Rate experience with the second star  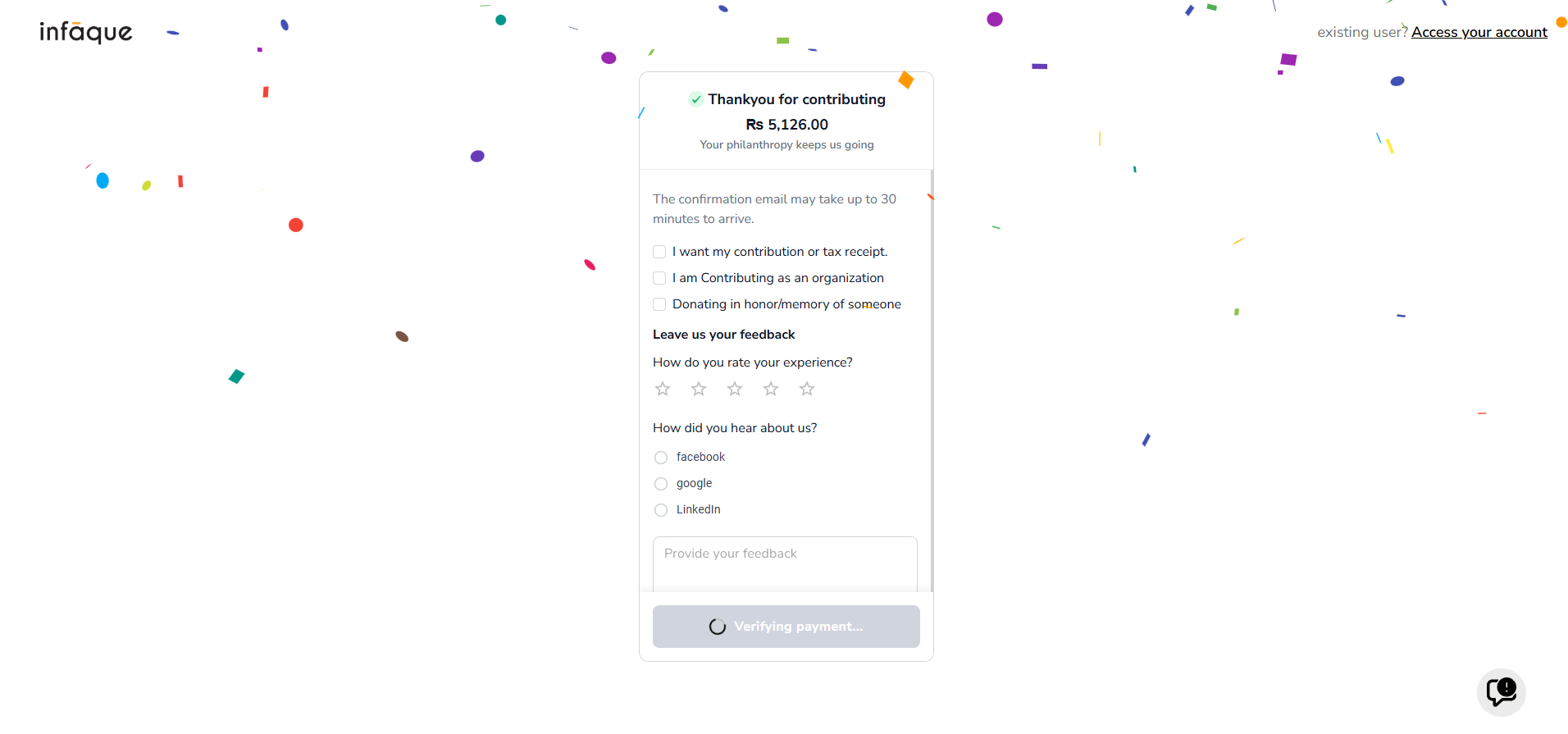click(x=699, y=389)
